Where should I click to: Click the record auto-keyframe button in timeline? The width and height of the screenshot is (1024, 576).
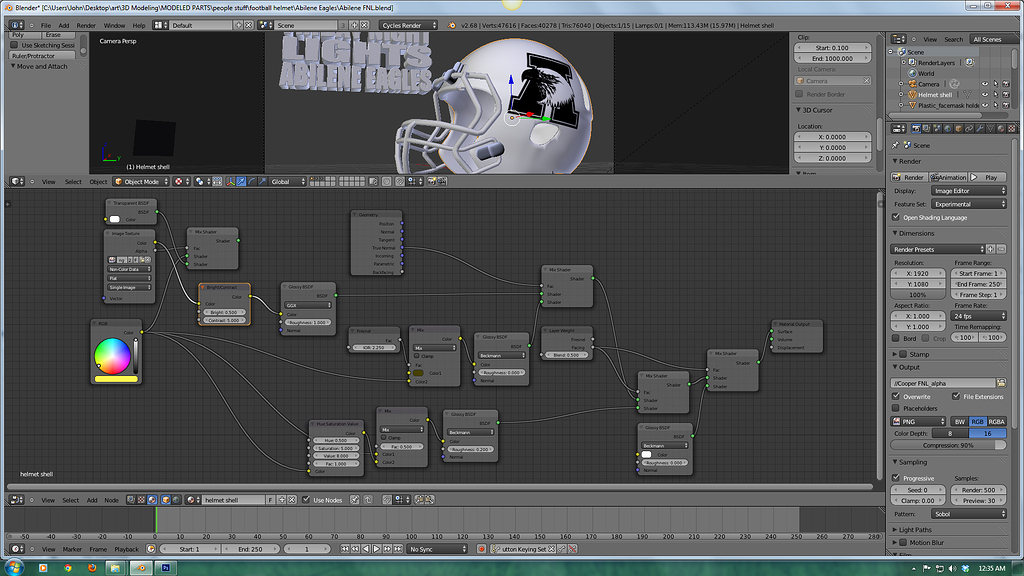pyautogui.click(x=482, y=549)
